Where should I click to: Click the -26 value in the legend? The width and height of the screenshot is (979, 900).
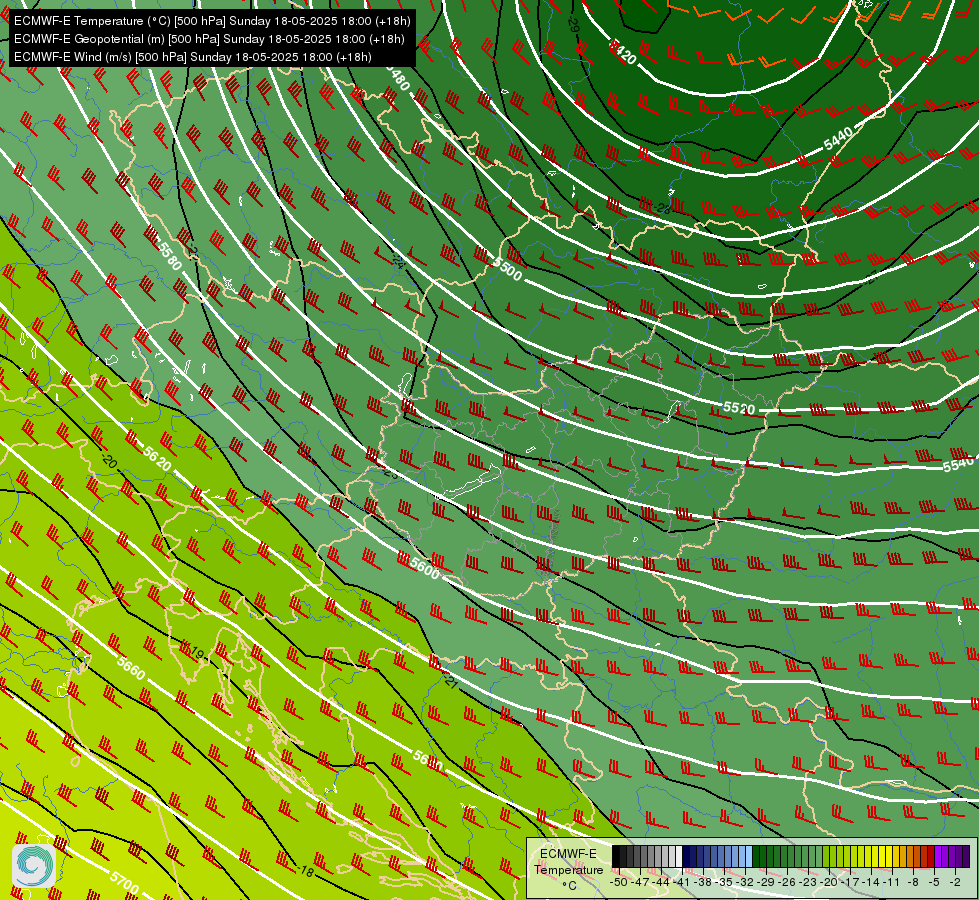click(x=789, y=882)
